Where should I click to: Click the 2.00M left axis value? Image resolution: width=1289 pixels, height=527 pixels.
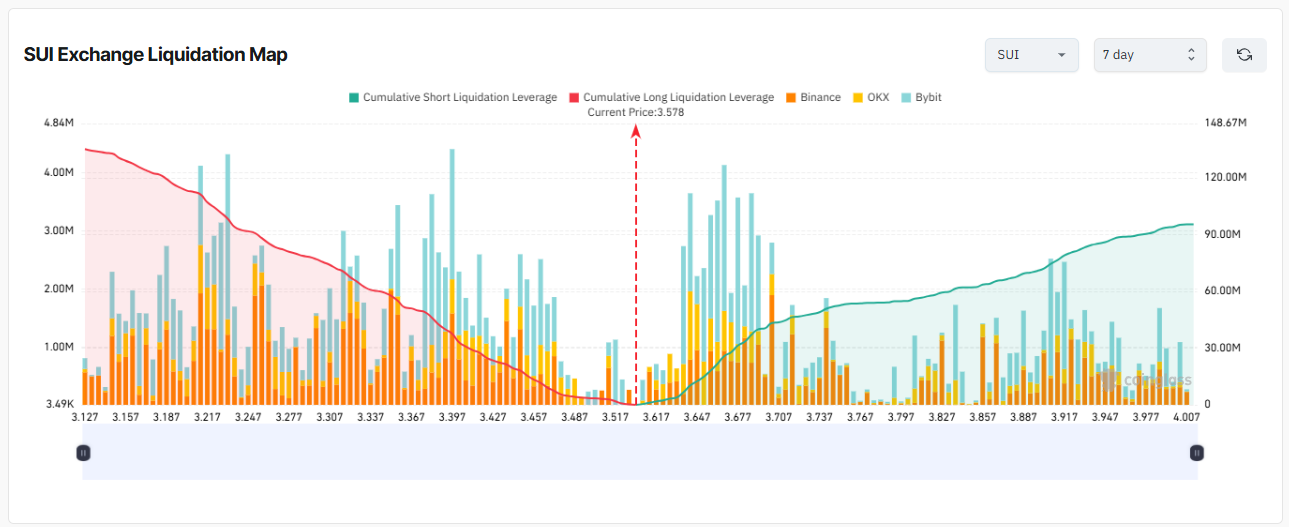pyautogui.click(x=59, y=289)
